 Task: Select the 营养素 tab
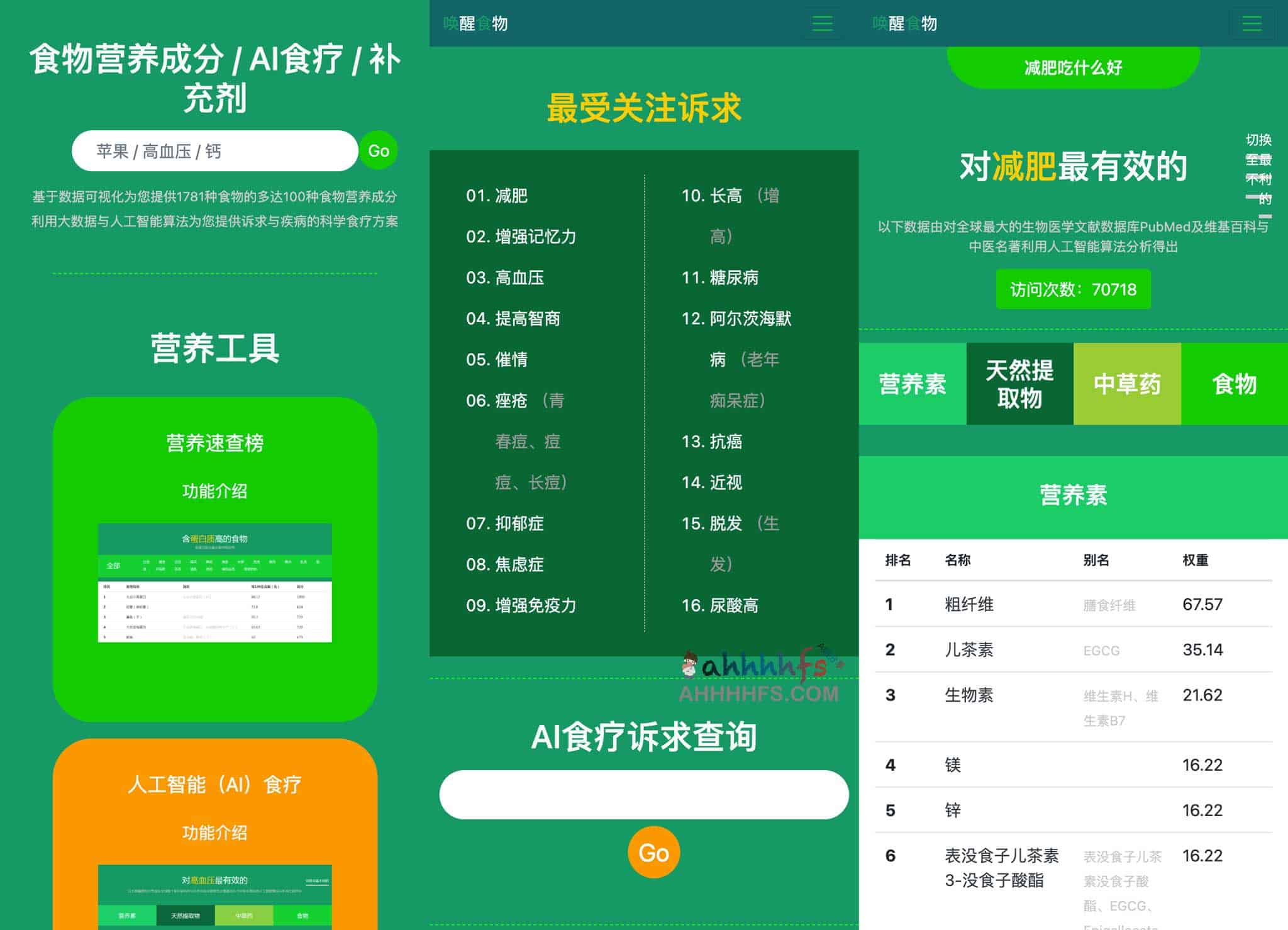tap(913, 384)
